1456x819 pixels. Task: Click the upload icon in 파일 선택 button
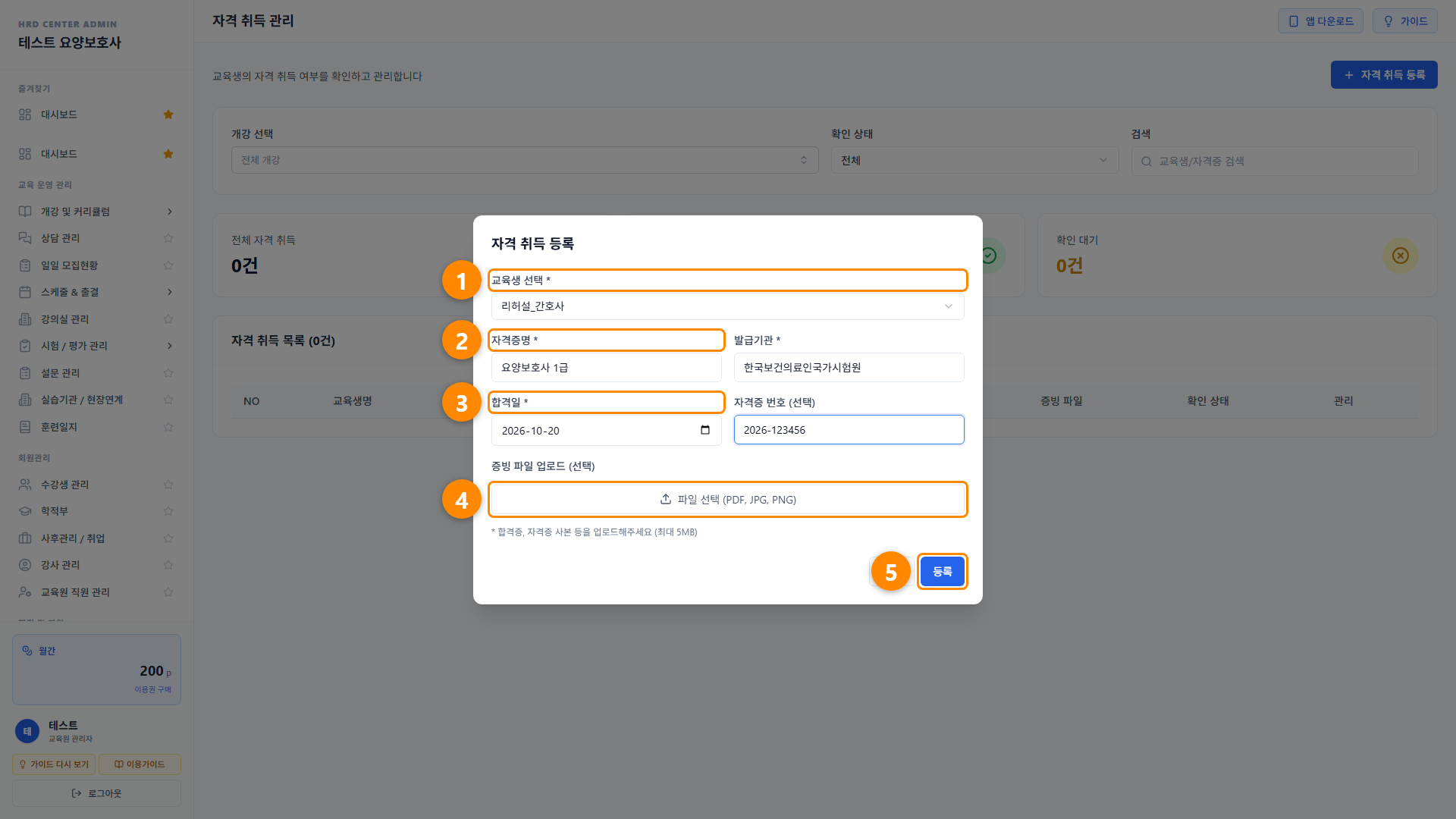tap(666, 499)
